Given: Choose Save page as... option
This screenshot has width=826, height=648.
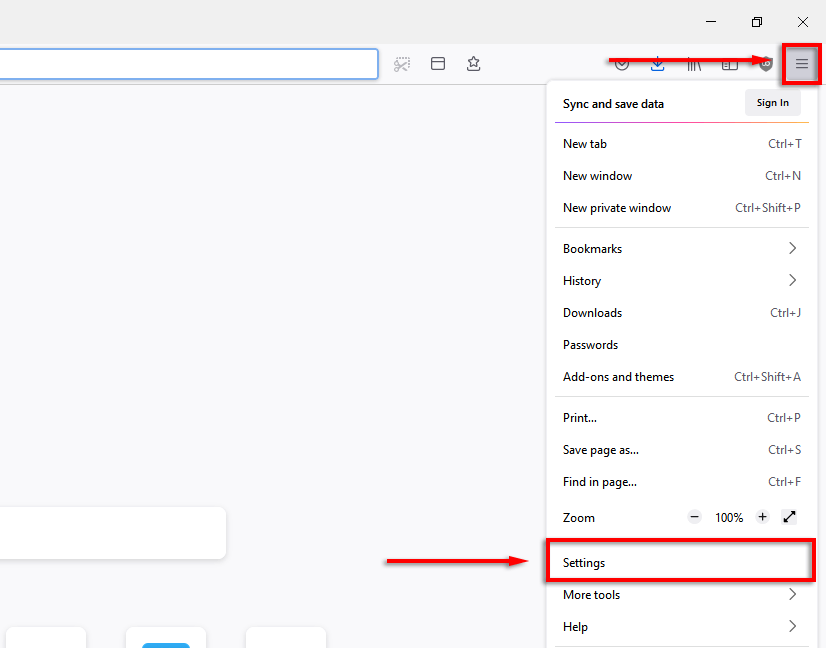Looking at the screenshot, I should point(682,450).
